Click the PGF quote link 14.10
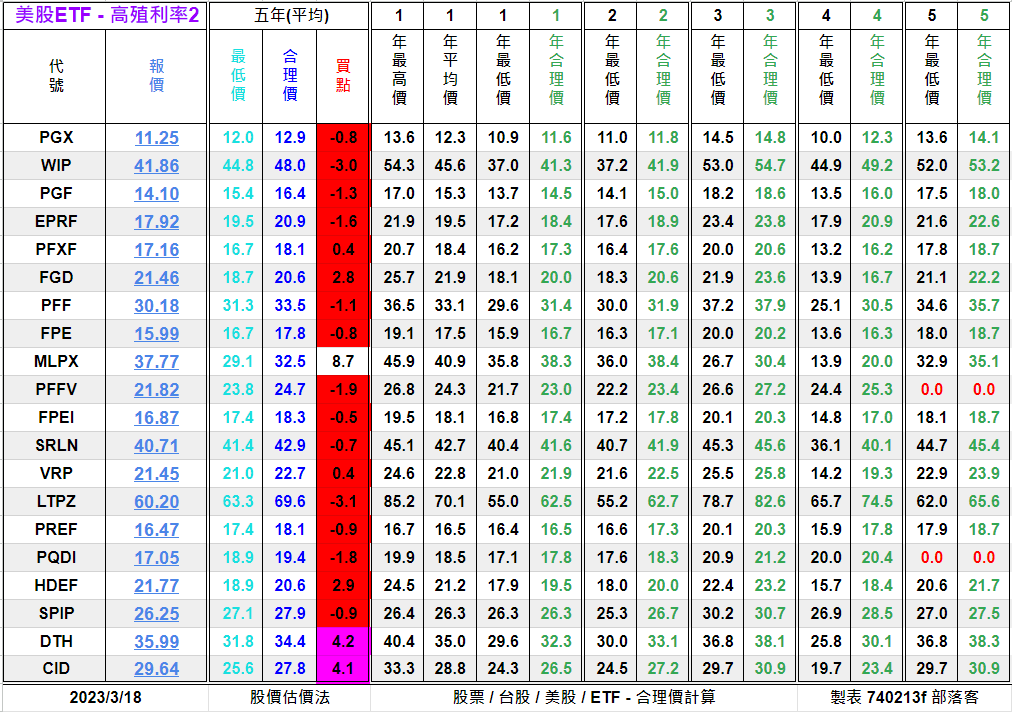 pos(157,194)
